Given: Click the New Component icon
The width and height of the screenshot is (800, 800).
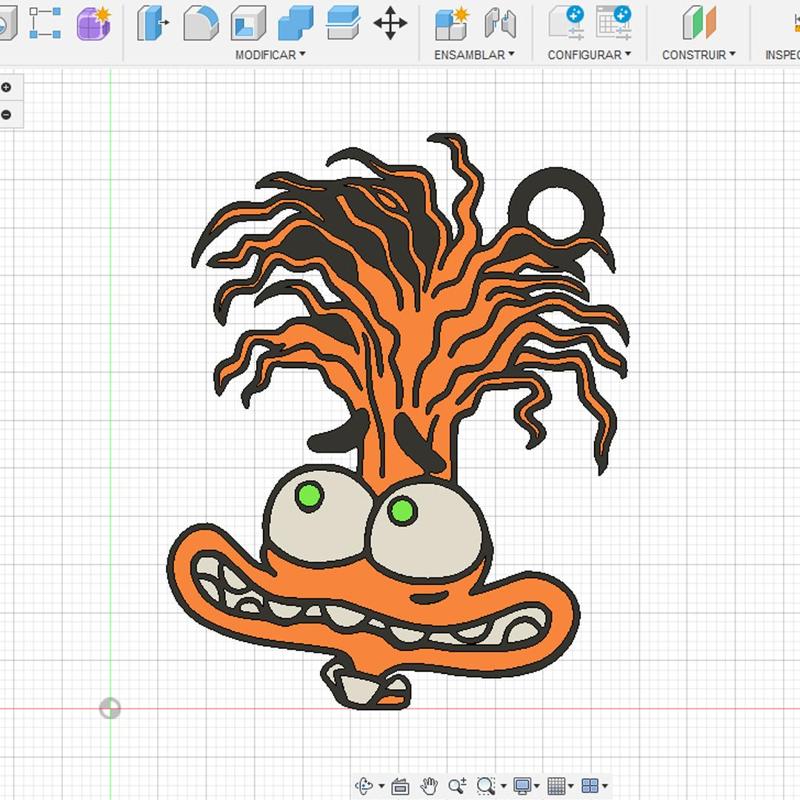Looking at the screenshot, I should point(452,23).
